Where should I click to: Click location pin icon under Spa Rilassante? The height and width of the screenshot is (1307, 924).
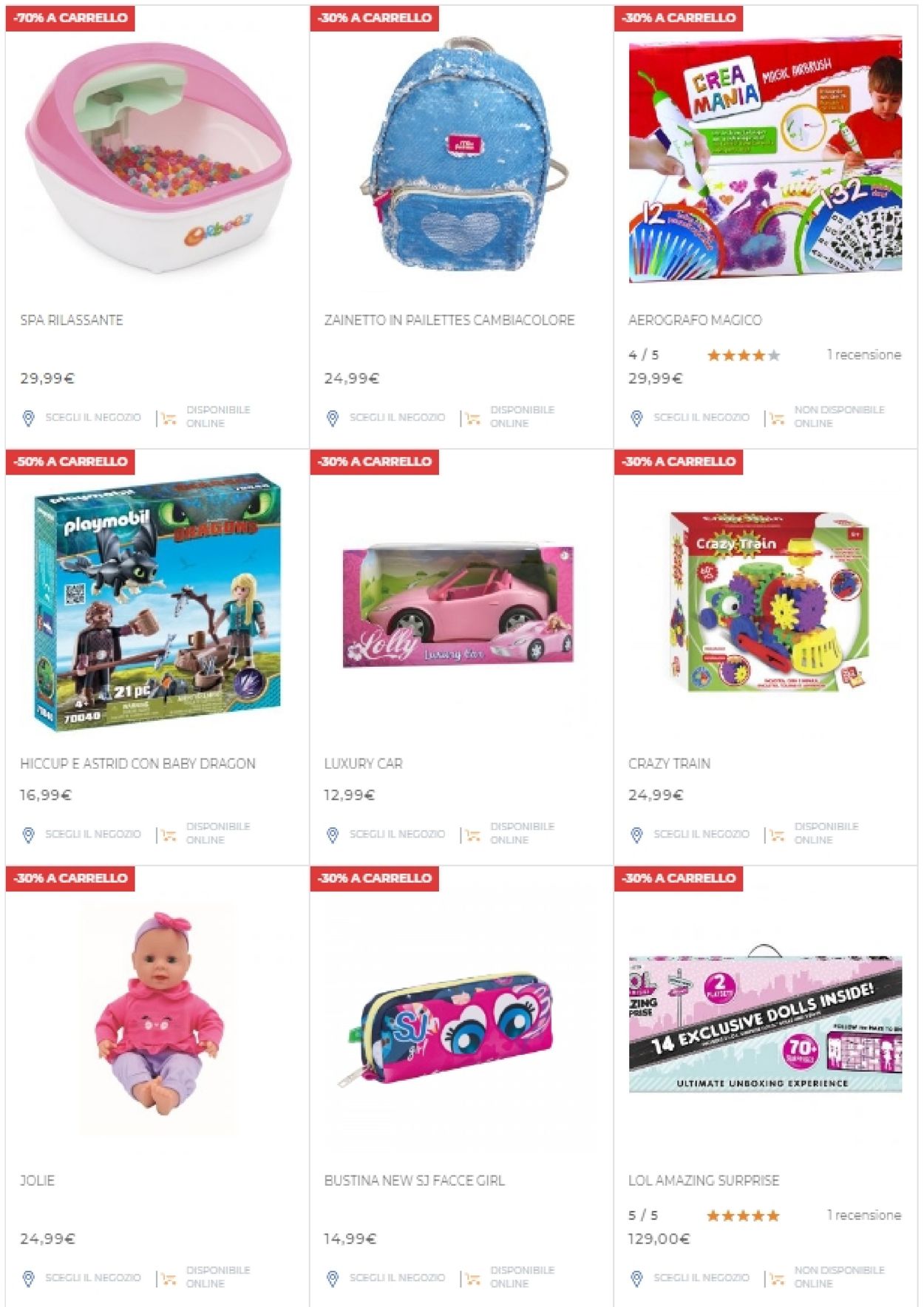click(28, 418)
